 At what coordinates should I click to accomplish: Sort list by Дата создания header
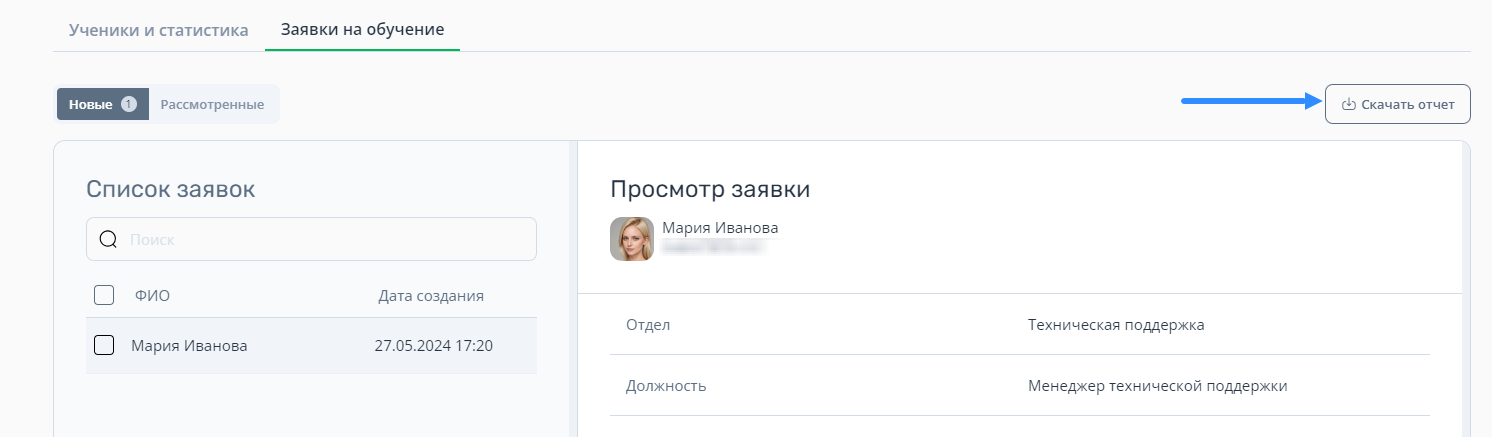(x=431, y=295)
